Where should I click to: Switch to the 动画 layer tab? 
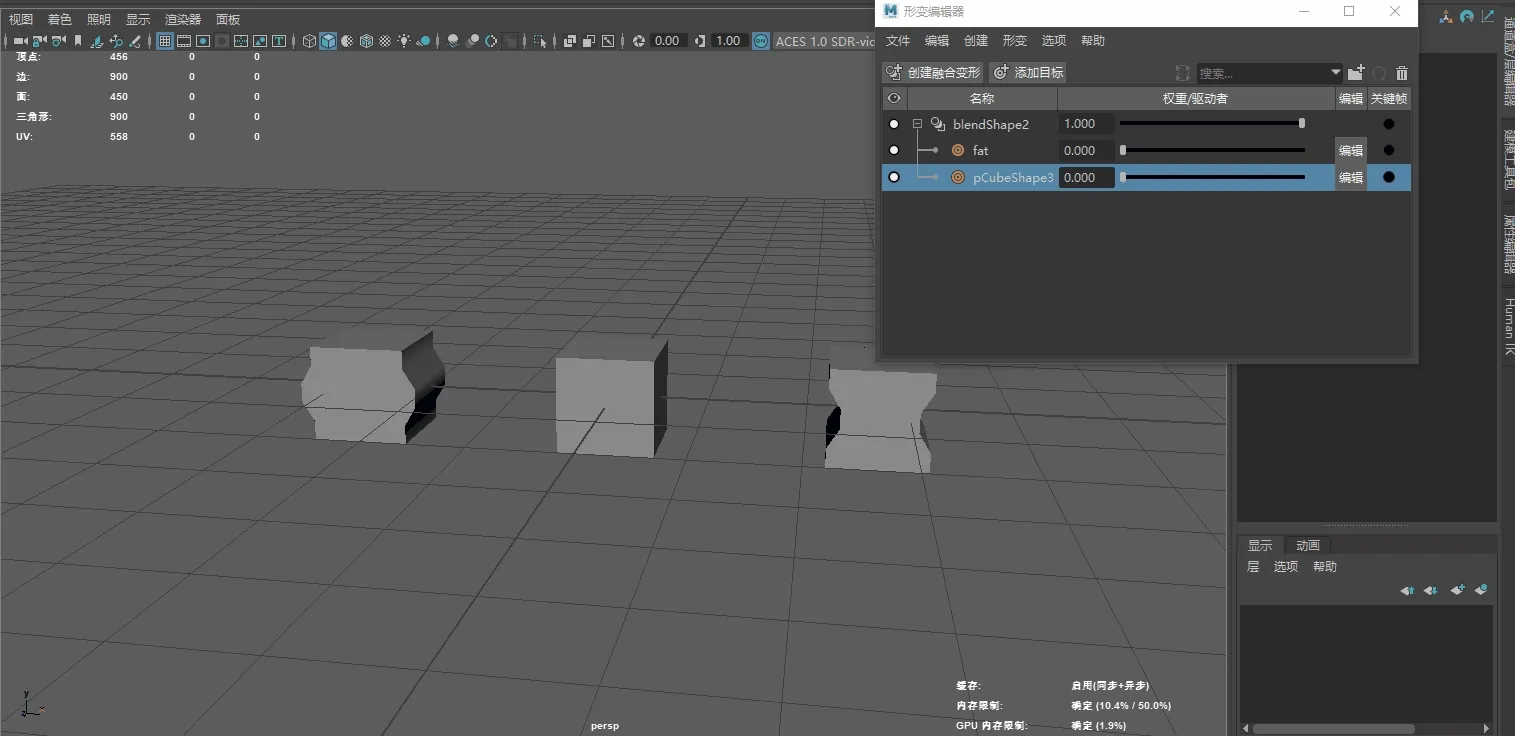1307,545
